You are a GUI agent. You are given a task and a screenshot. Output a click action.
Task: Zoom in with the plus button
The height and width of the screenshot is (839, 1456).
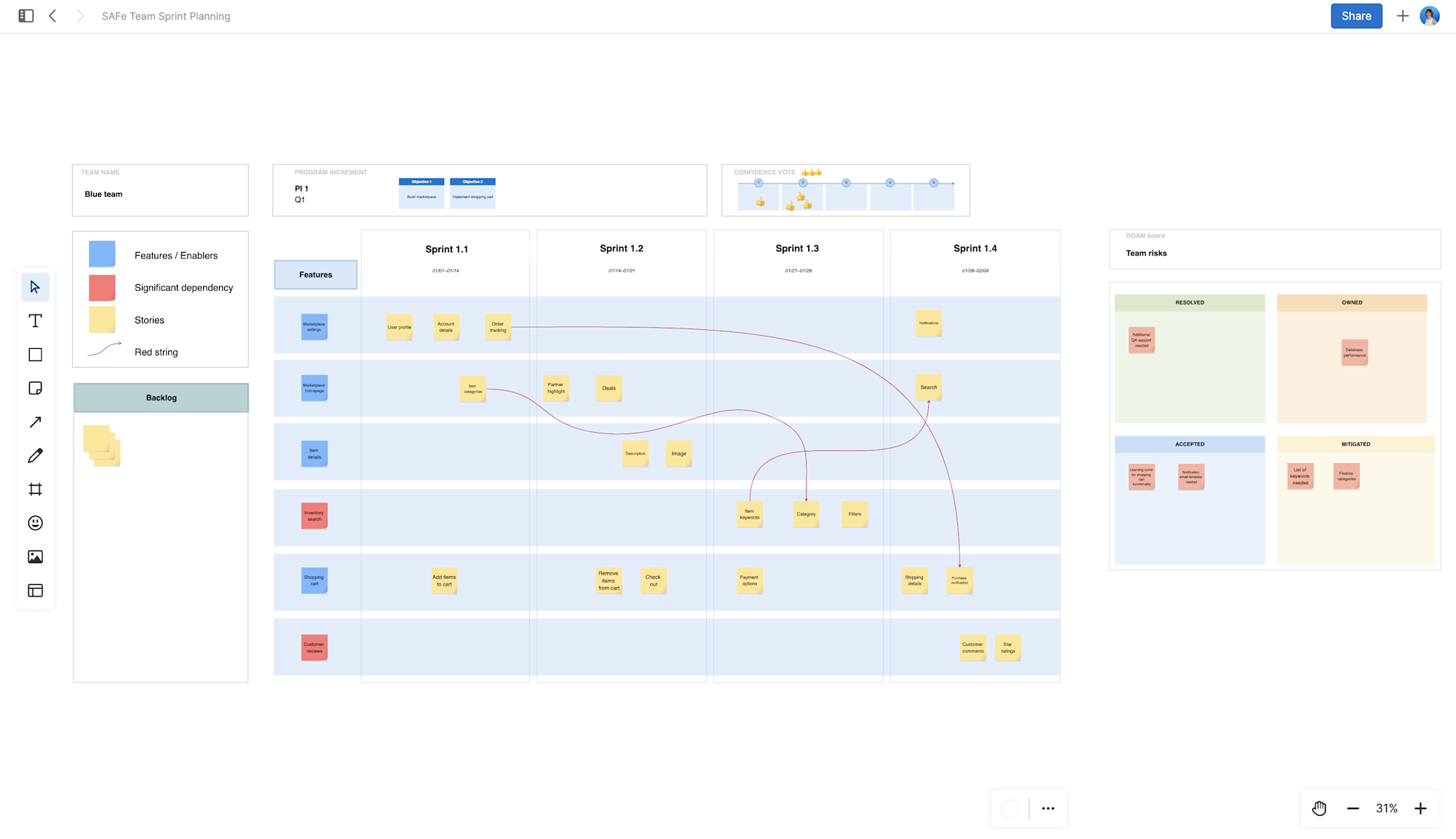coord(1420,808)
